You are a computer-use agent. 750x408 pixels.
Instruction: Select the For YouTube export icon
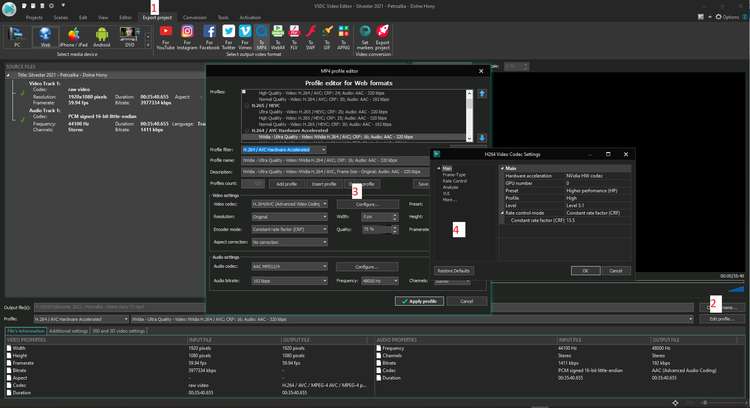tap(165, 37)
